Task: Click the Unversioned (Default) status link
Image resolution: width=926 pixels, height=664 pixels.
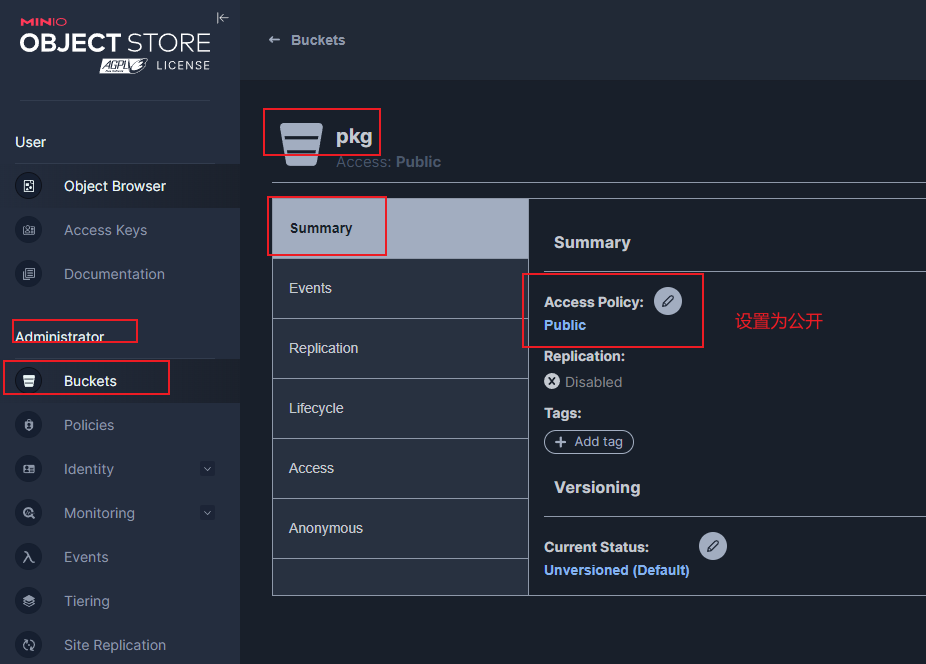Action: pyautogui.click(x=616, y=570)
